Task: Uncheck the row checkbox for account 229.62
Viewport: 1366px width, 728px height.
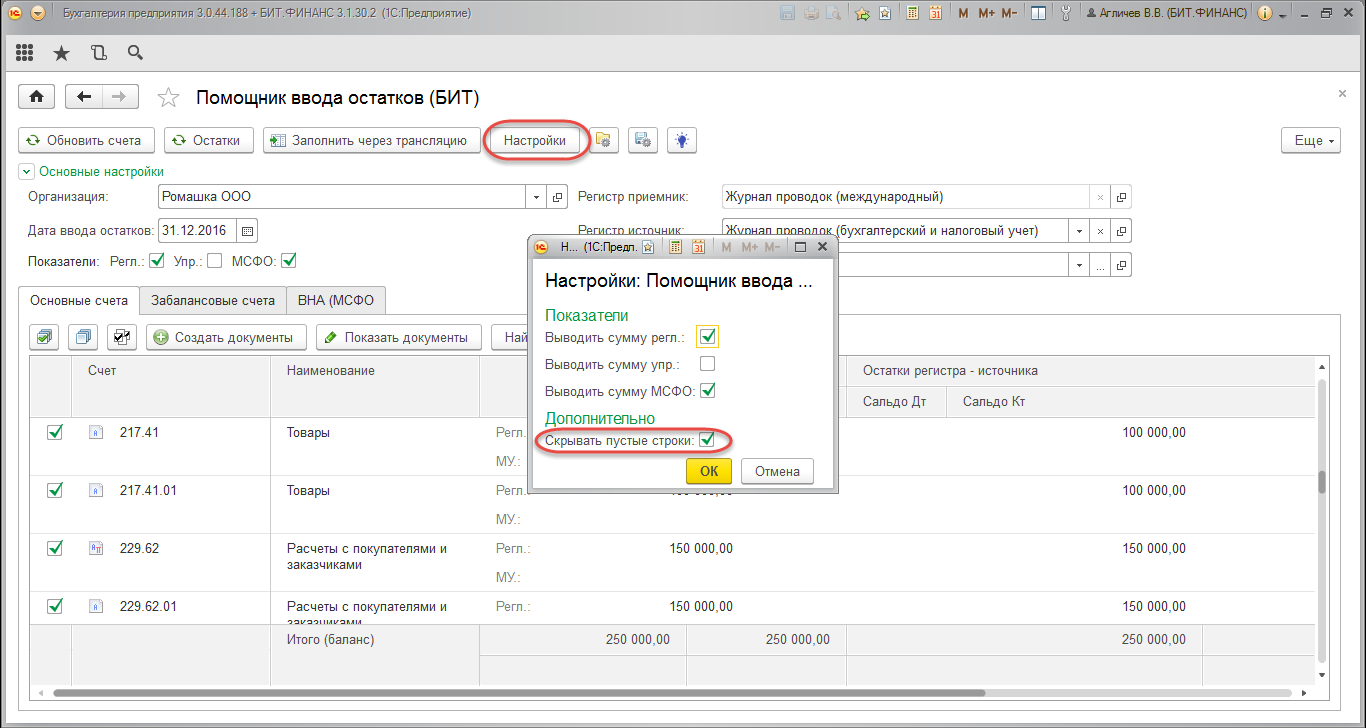Action: pyautogui.click(x=55, y=548)
